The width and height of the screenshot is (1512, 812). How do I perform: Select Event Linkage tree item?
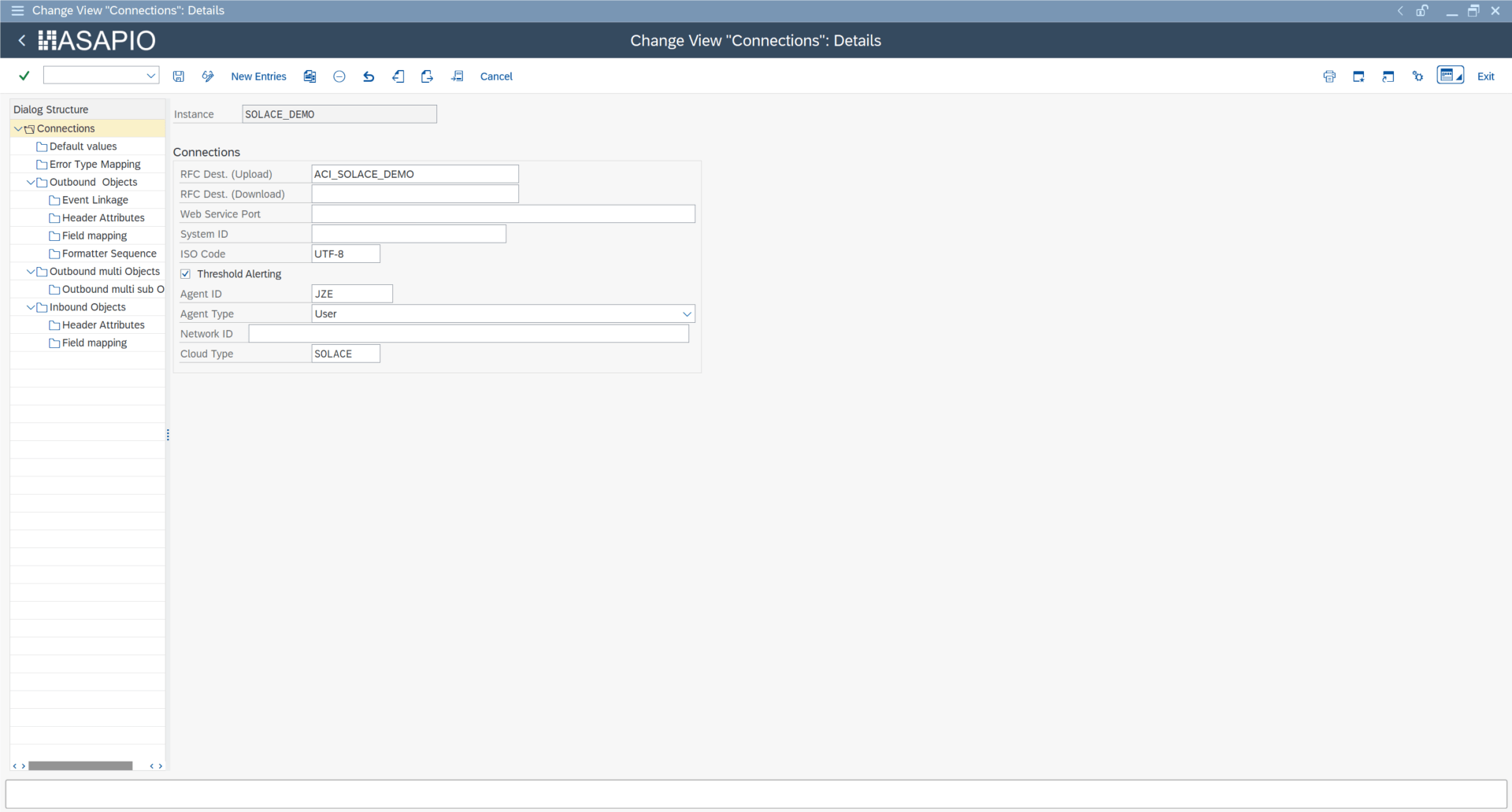click(94, 200)
